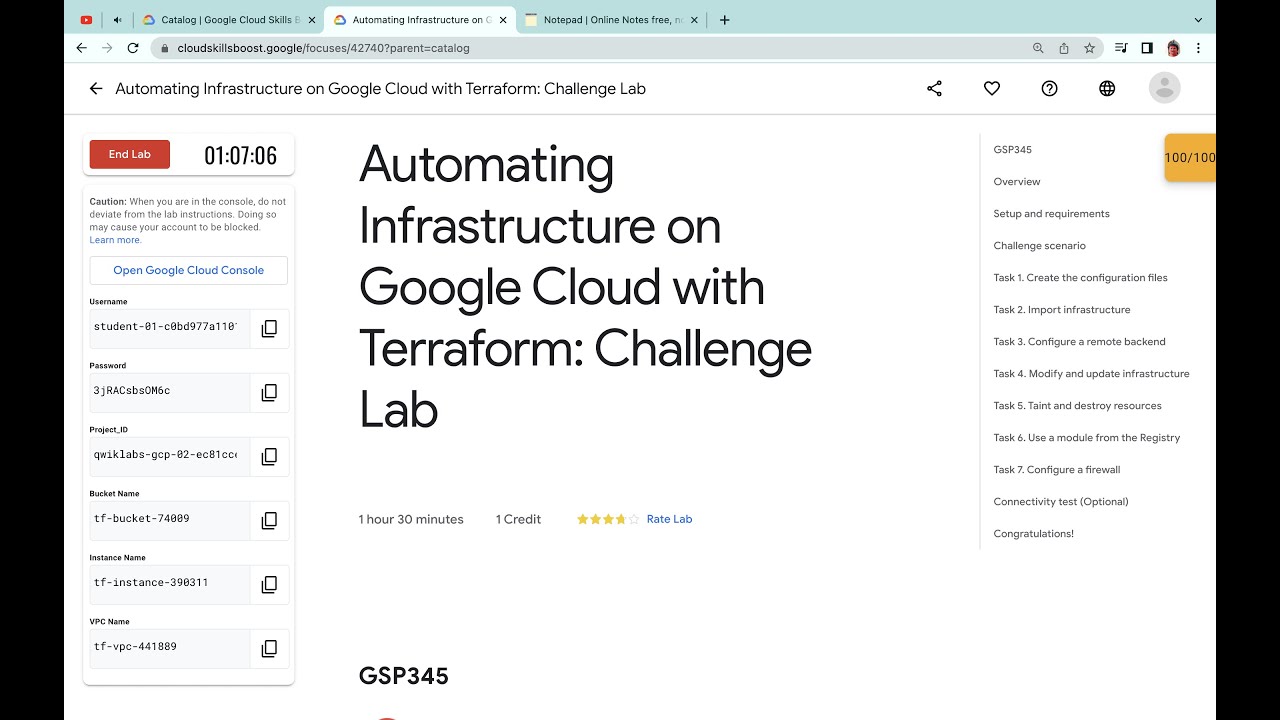Reload the page in Chrome
Image resolution: width=1280 pixels, height=720 pixels.
133,48
